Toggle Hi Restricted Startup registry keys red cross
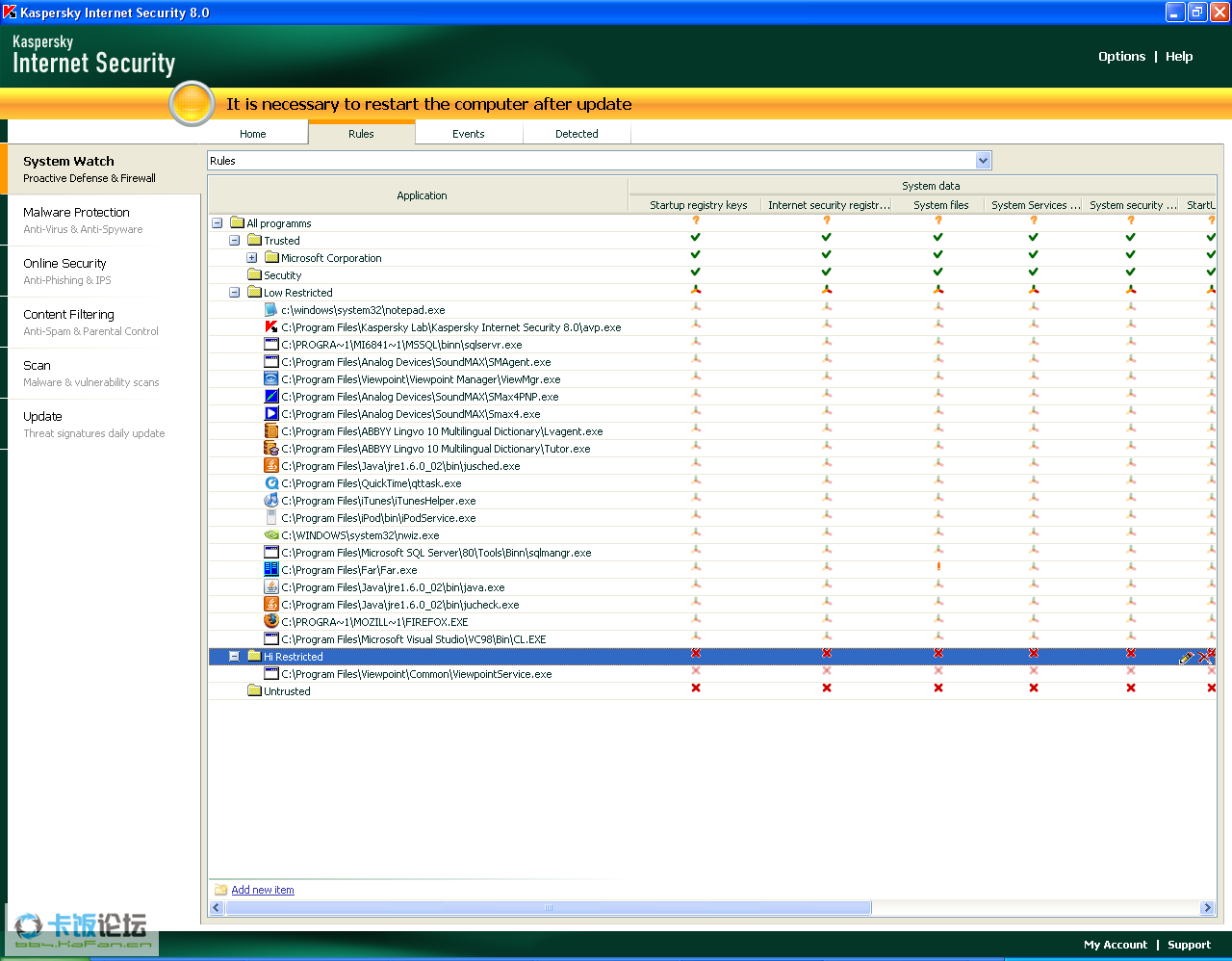This screenshot has height=961, width=1232. coord(696,653)
